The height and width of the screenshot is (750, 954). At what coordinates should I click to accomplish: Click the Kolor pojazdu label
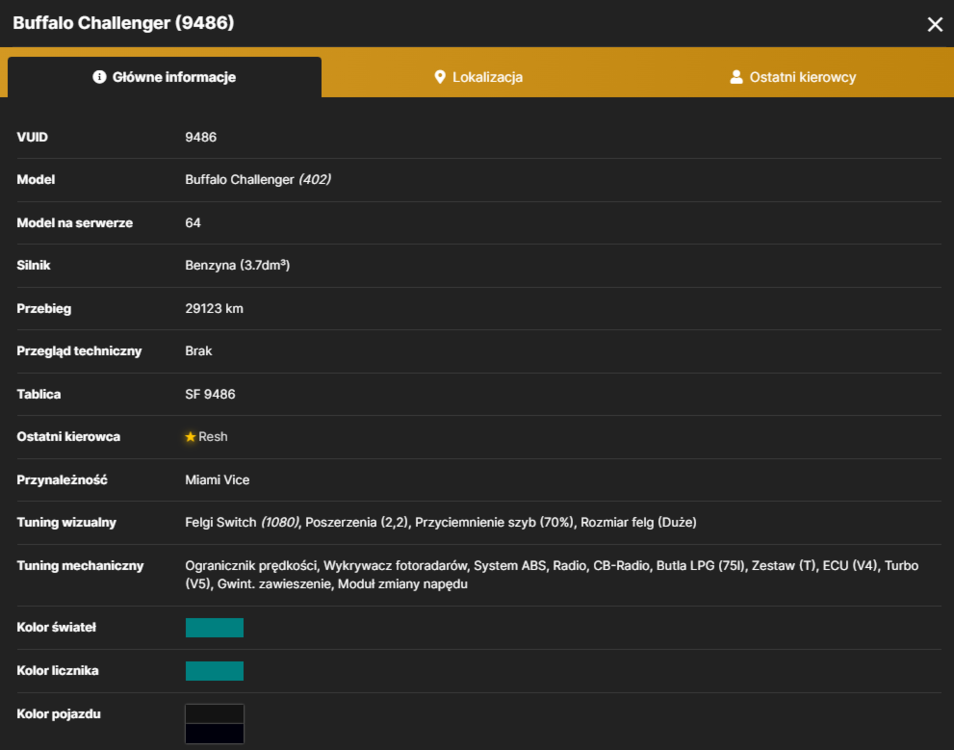click(x=58, y=714)
